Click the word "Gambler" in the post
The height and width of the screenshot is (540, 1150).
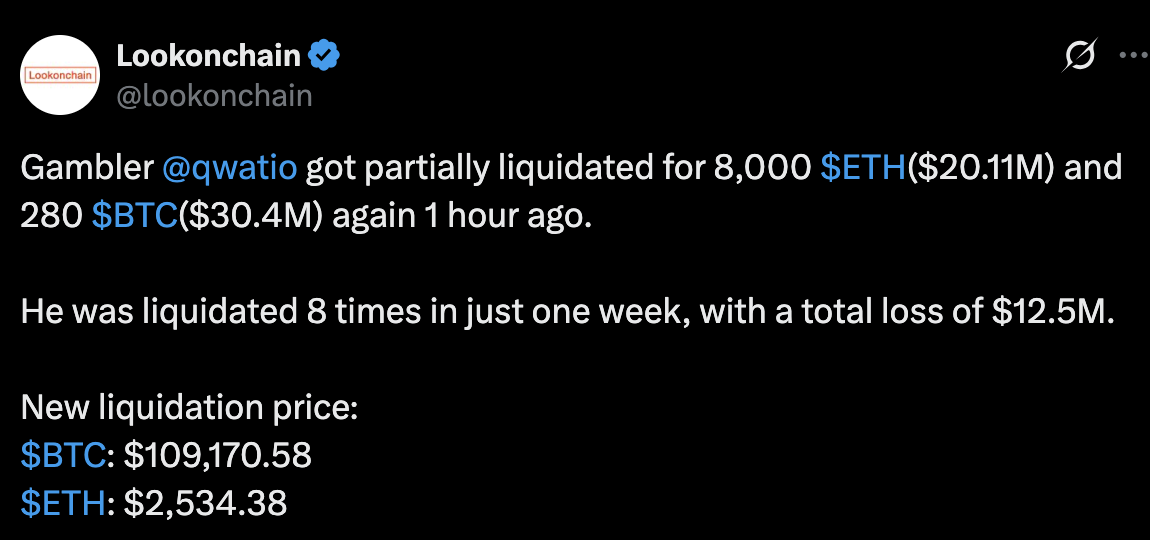tap(85, 169)
